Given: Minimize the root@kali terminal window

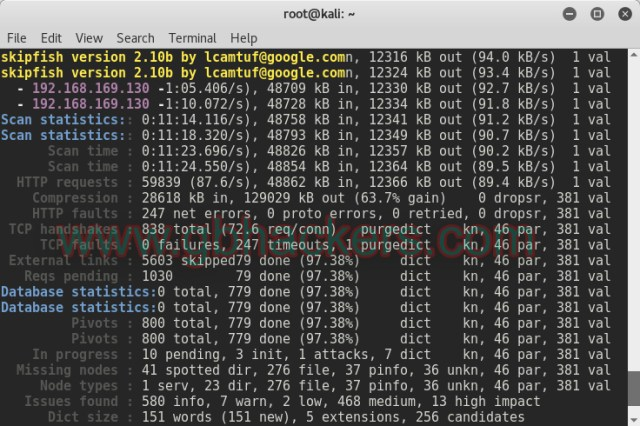Looking at the screenshot, I should (570, 13).
